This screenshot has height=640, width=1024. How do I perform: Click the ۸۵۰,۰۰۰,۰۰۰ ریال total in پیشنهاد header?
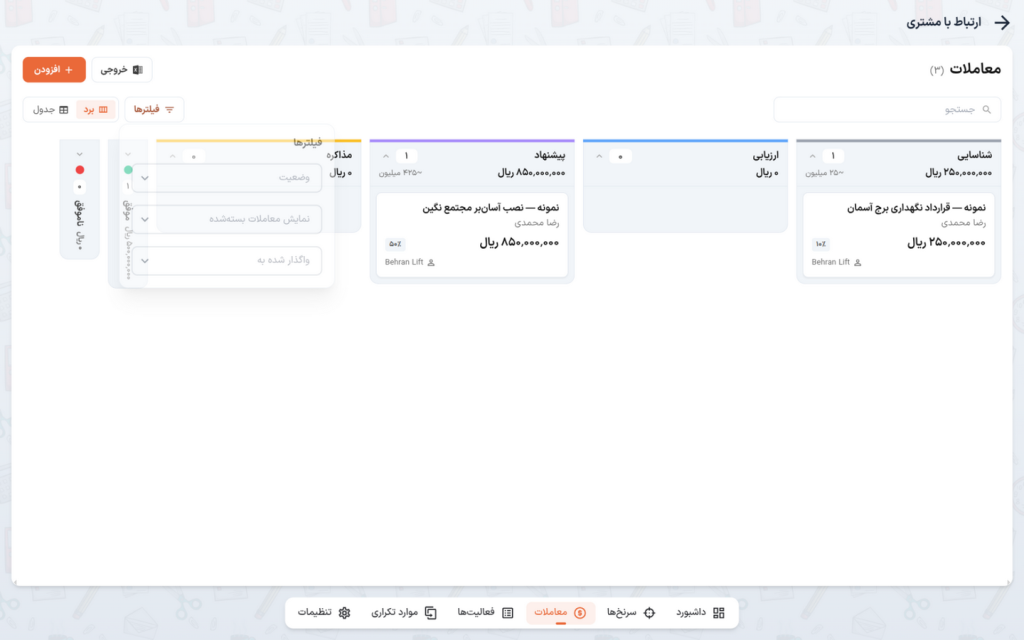pyautogui.click(x=532, y=173)
